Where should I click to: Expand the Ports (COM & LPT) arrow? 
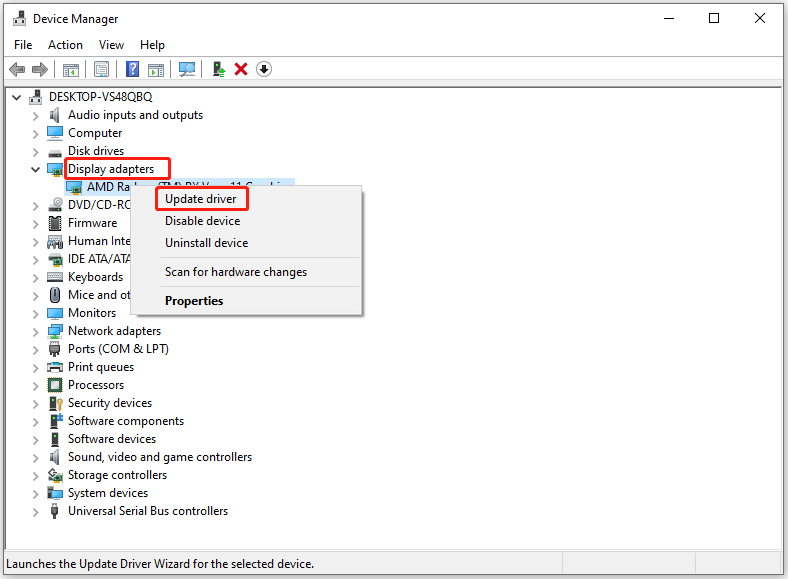click(x=35, y=350)
